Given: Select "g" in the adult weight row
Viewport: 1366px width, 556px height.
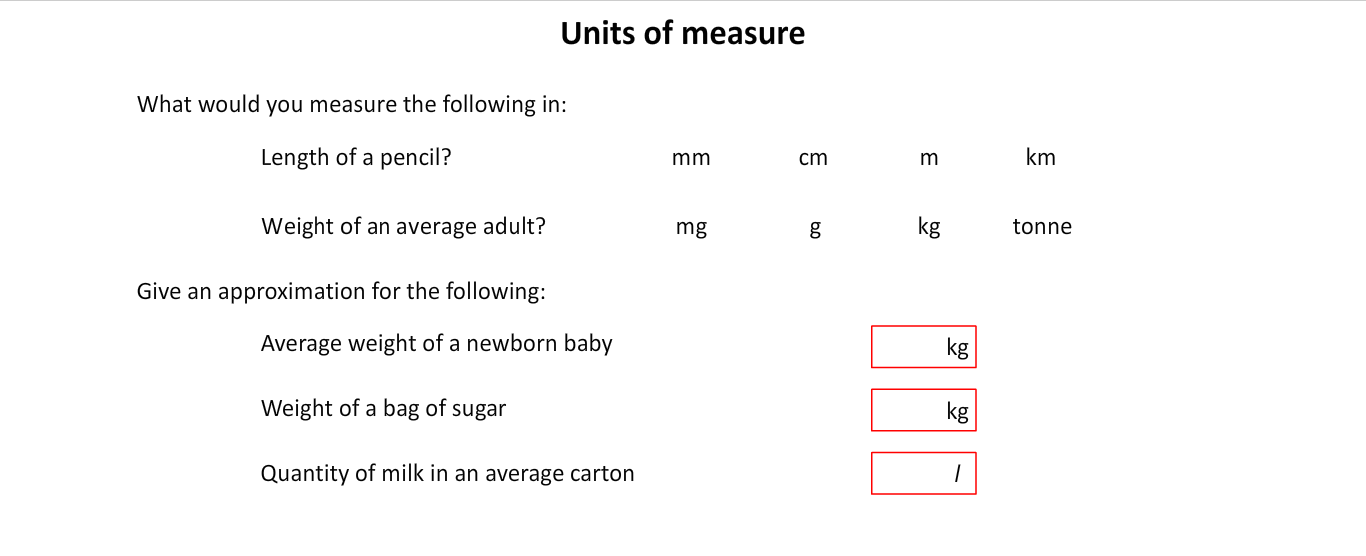Looking at the screenshot, I should click(815, 228).
